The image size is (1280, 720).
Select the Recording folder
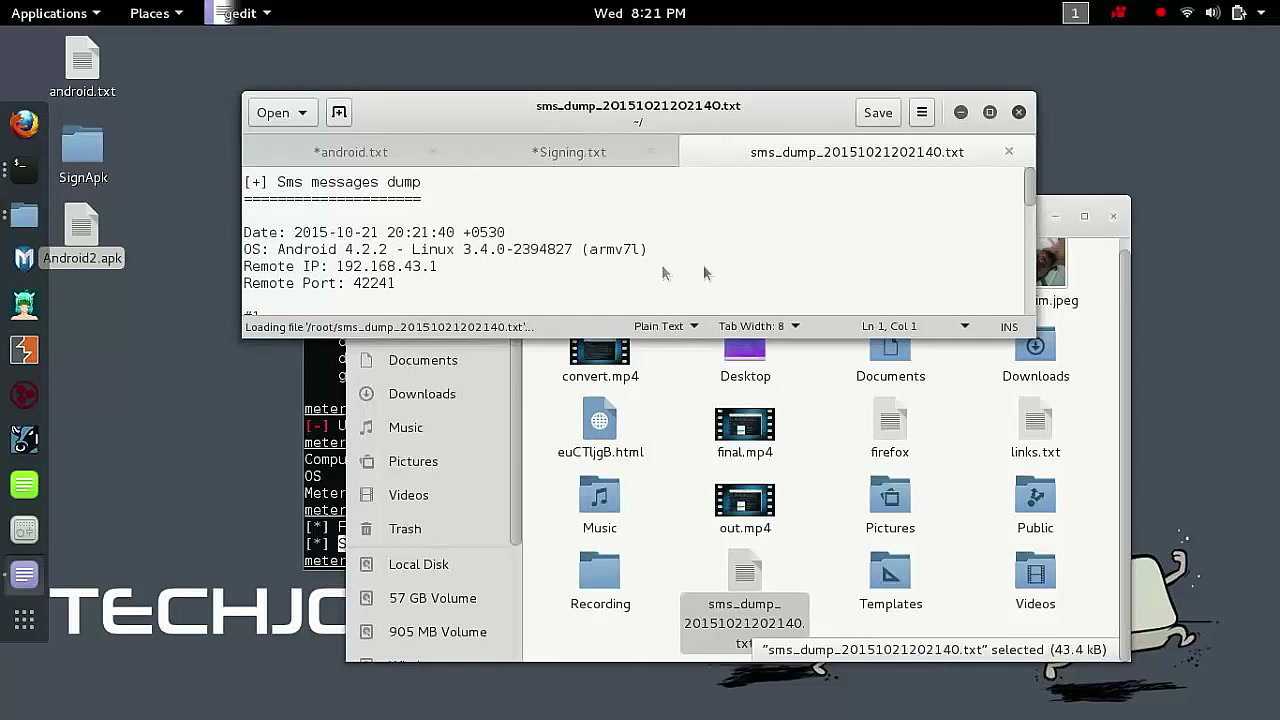[600, 581]
